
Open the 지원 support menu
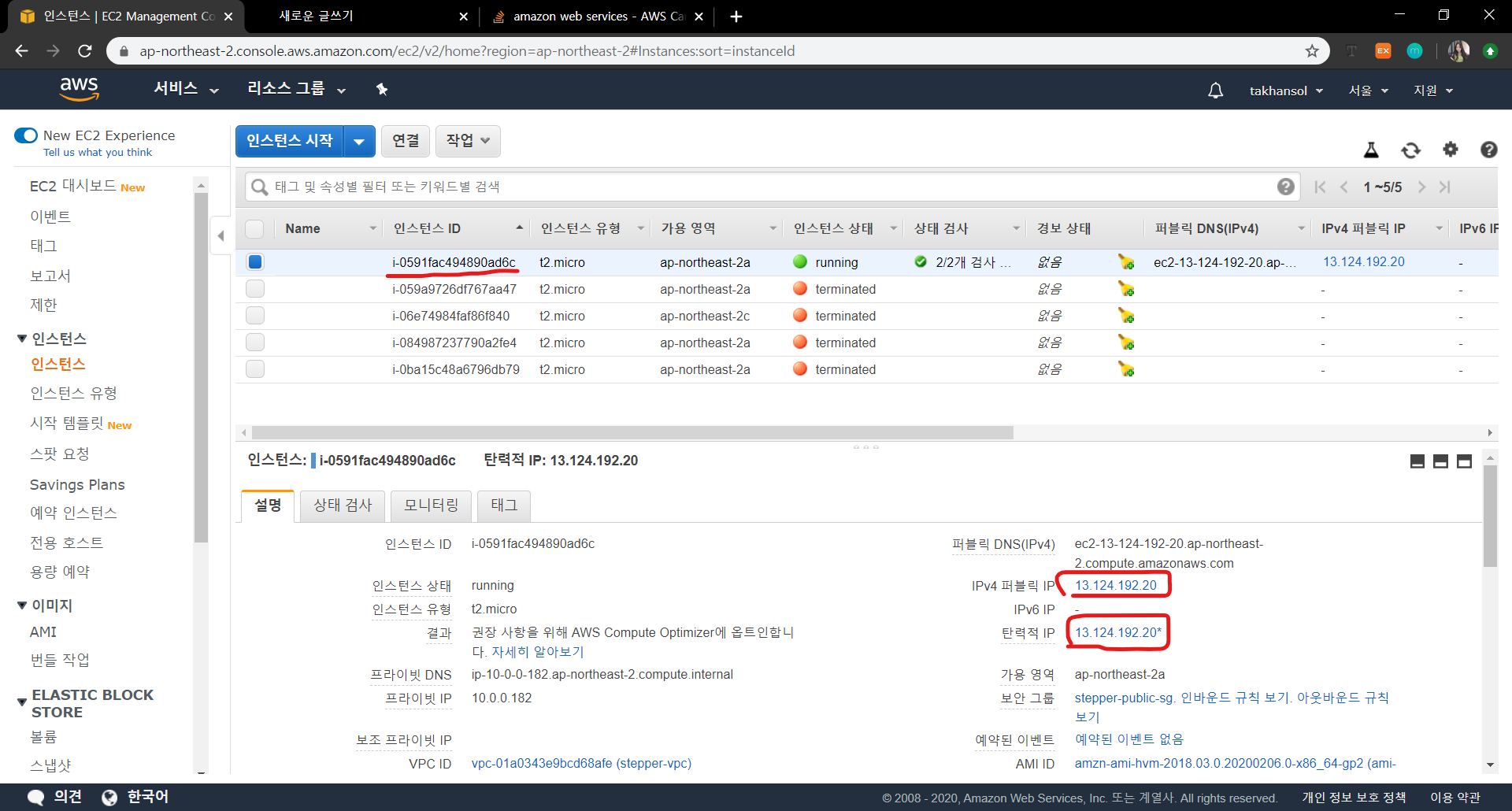point(1432,91)
